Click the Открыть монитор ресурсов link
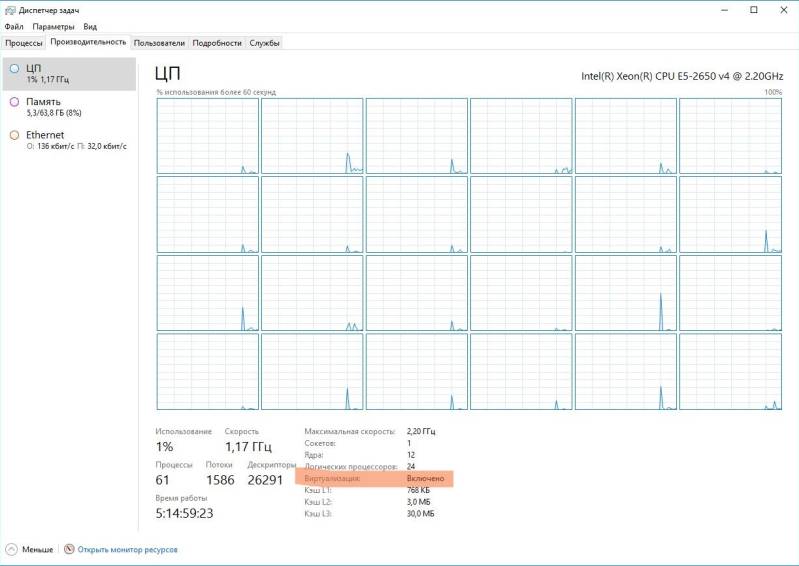Viewport: 799px width, 566px height. click(128, 549)
